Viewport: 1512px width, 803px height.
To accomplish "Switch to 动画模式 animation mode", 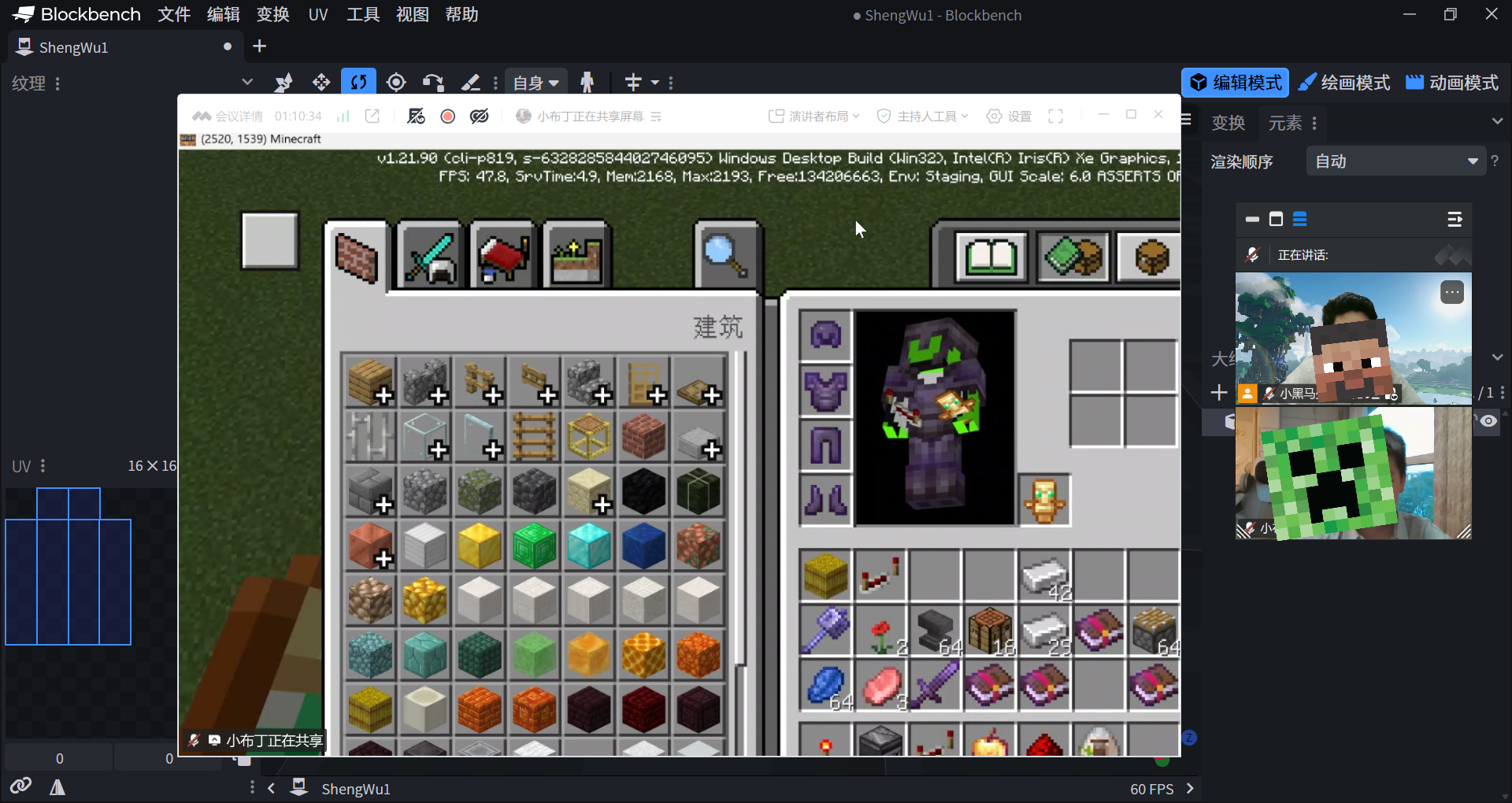I will point(1453,83).
